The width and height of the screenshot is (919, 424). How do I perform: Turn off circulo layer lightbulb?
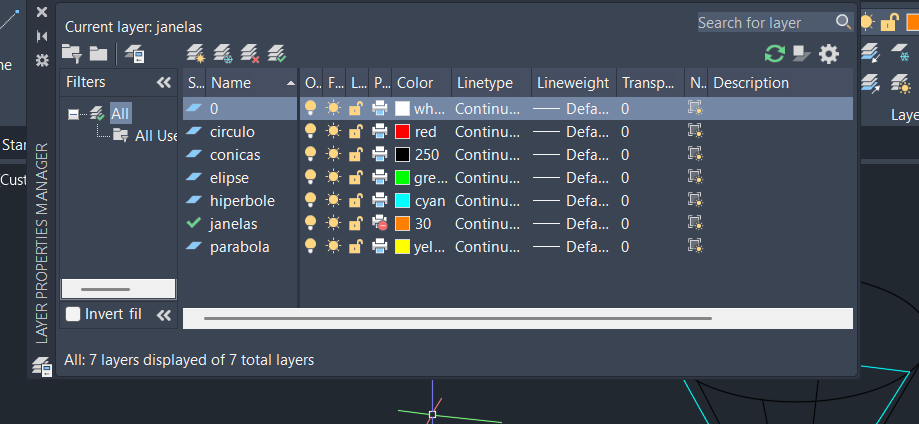point(311,131)
